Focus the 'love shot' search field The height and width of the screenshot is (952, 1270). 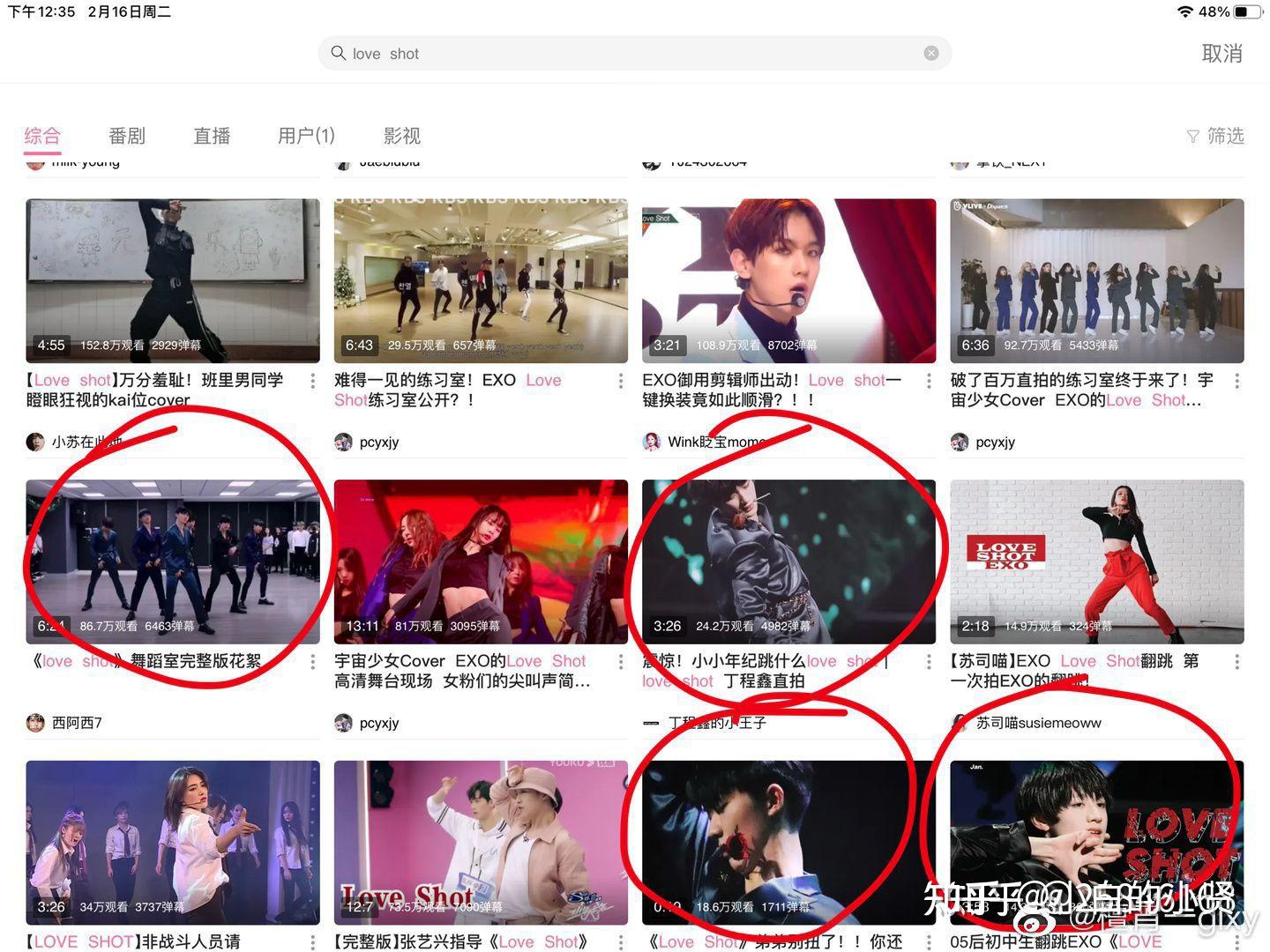click(x=635, y=53)
